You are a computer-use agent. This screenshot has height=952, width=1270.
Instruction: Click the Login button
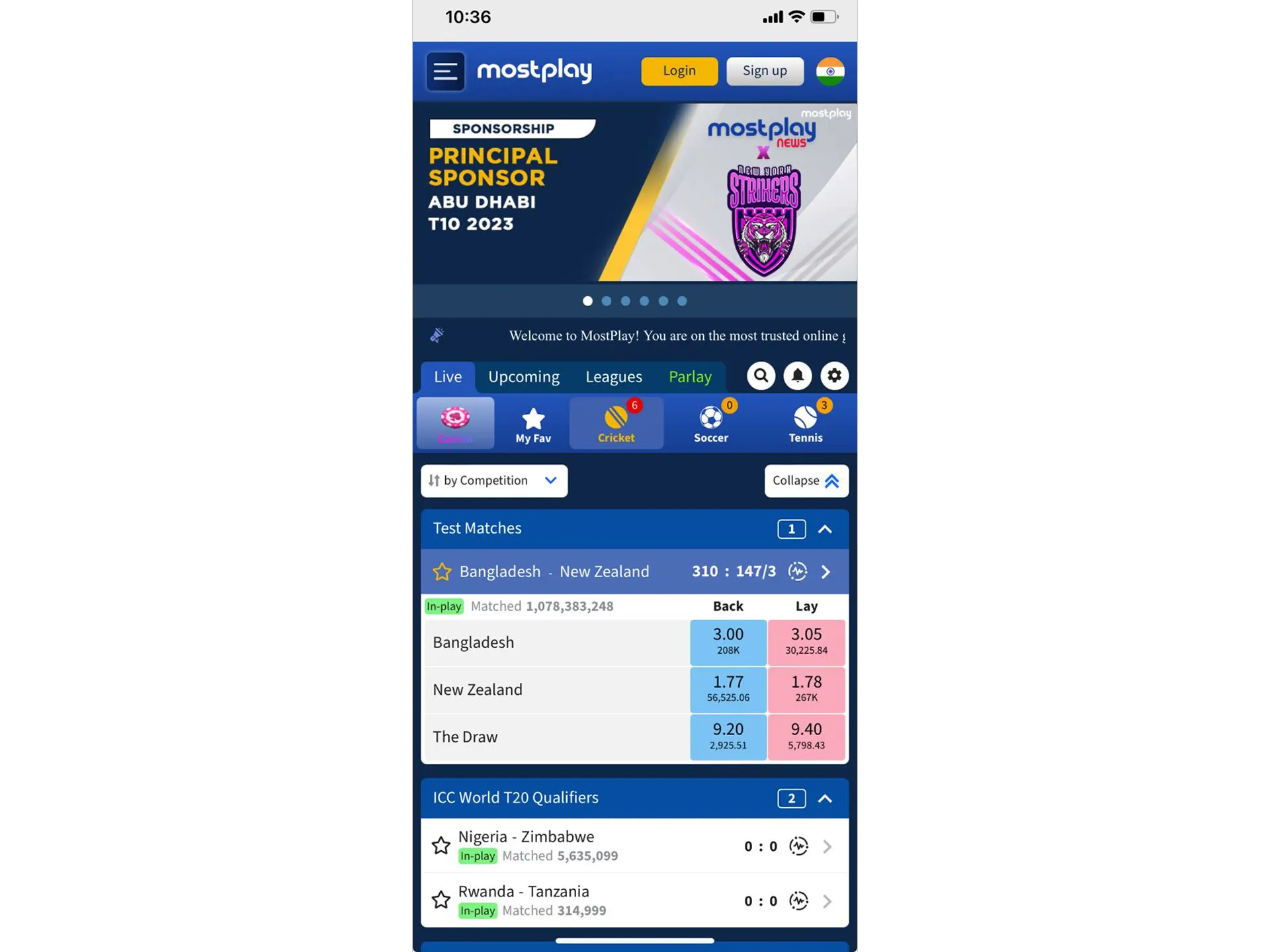click(679, 70)
